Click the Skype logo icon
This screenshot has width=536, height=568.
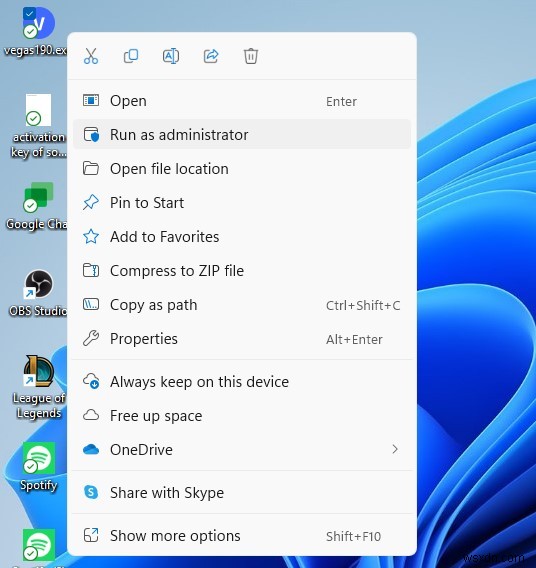[91, 492]
